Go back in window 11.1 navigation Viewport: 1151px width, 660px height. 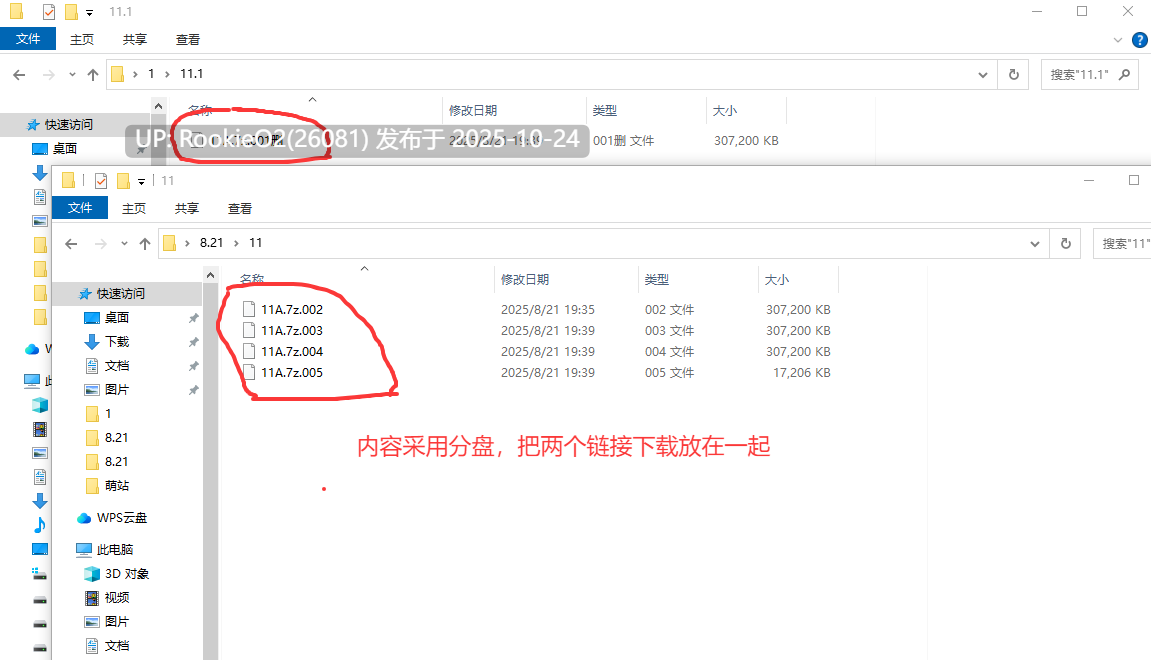(19, 75)
